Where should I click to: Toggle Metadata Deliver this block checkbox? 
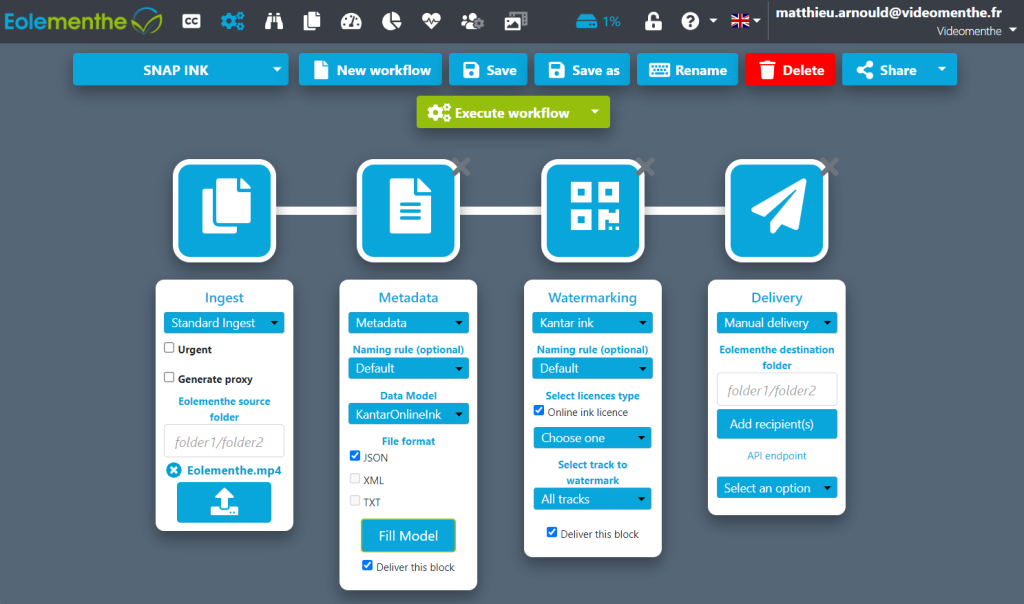coord(367,565)
